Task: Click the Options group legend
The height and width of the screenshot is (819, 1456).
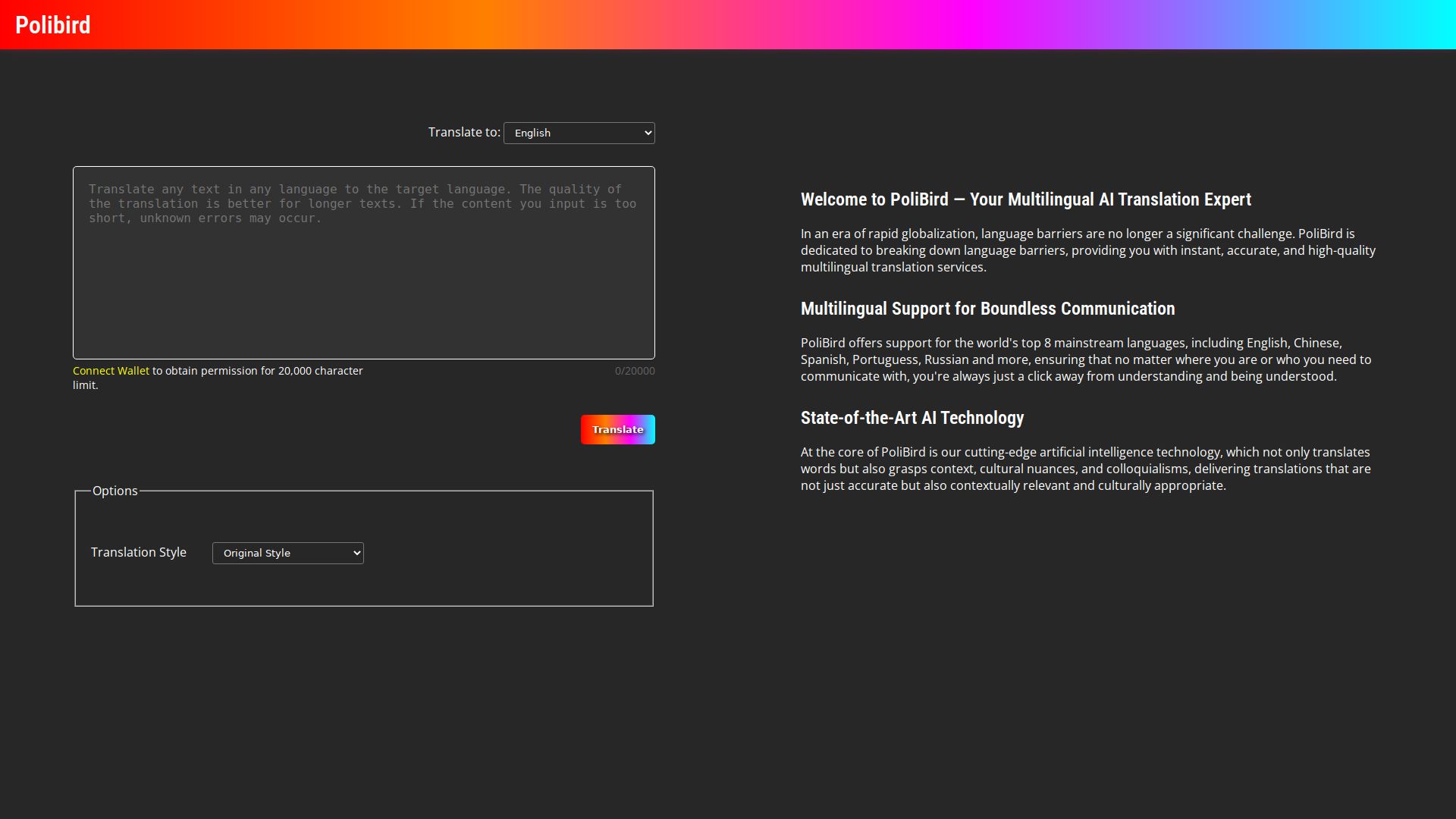Action: tap(115, 491)
